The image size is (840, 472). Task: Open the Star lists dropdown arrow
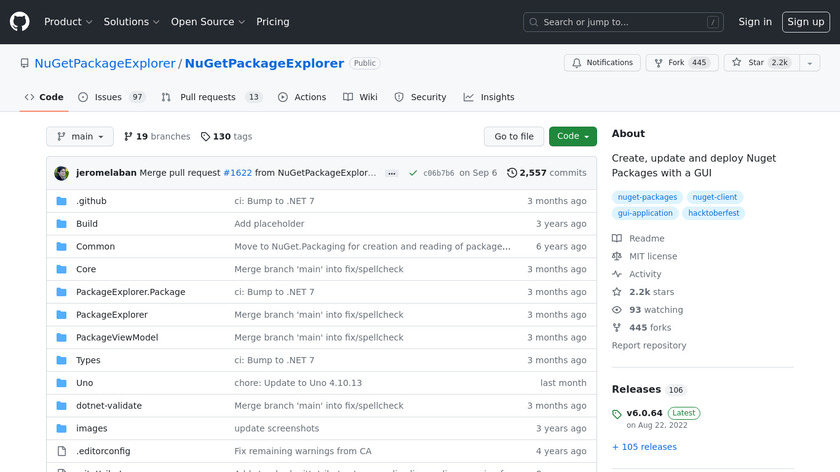click(810, 63)
